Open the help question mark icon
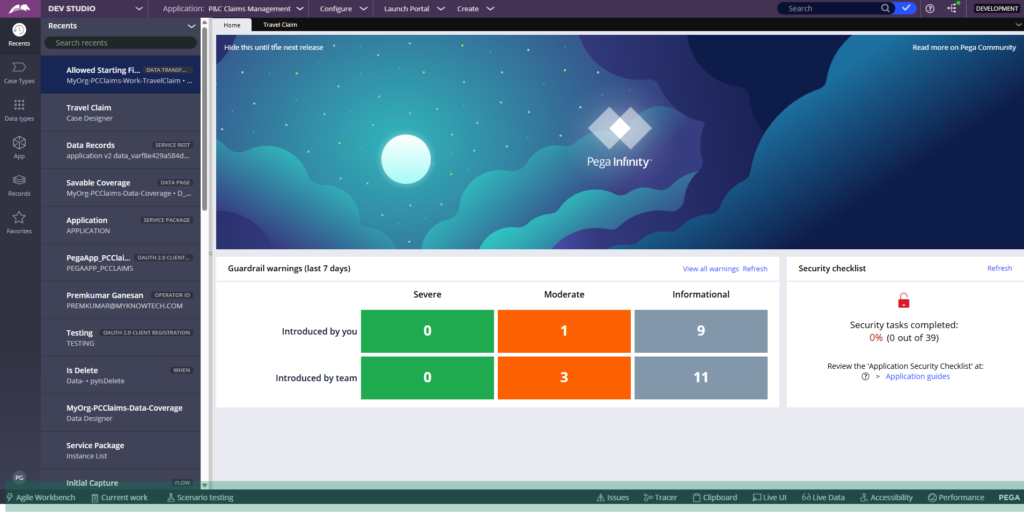The width and height of the screenshot is (1024, 512). [x=930, y=8]
